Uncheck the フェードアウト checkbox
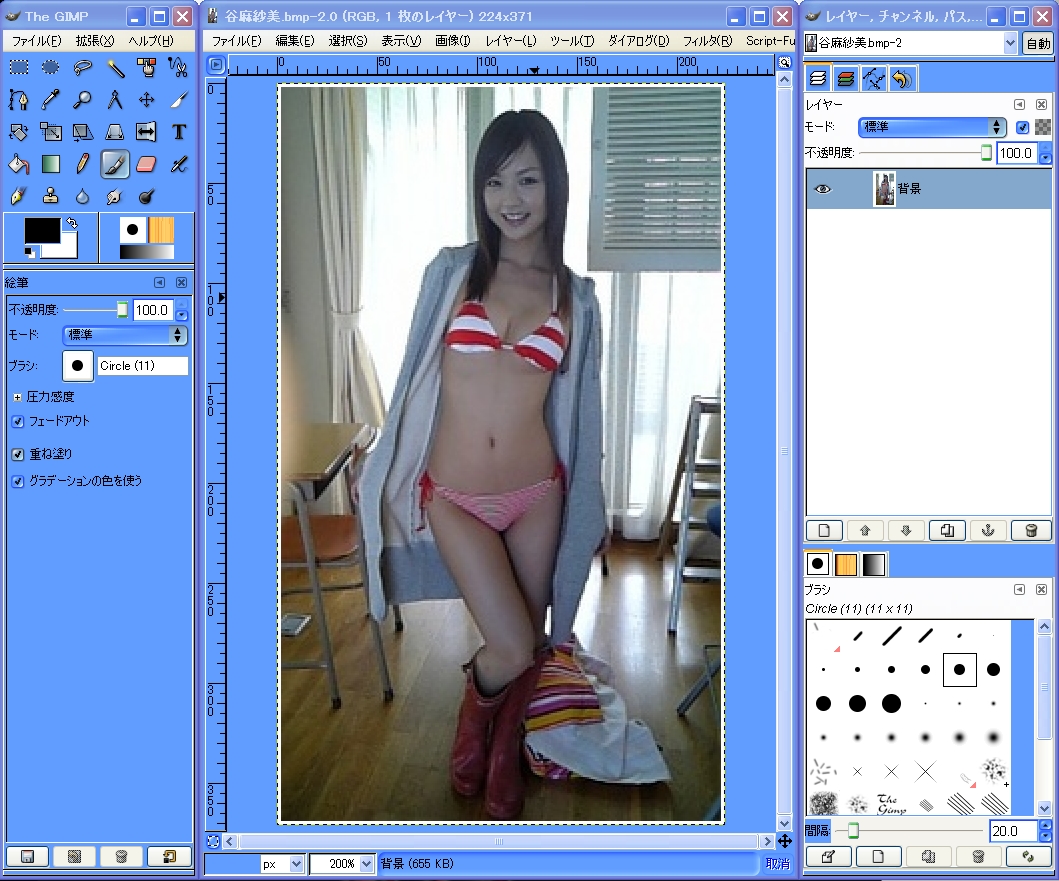 tap(18, 421)
